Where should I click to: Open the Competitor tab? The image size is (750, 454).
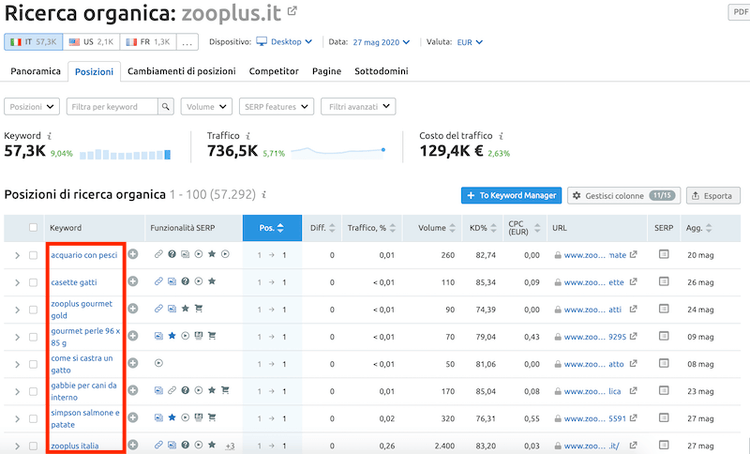(274, 71)
